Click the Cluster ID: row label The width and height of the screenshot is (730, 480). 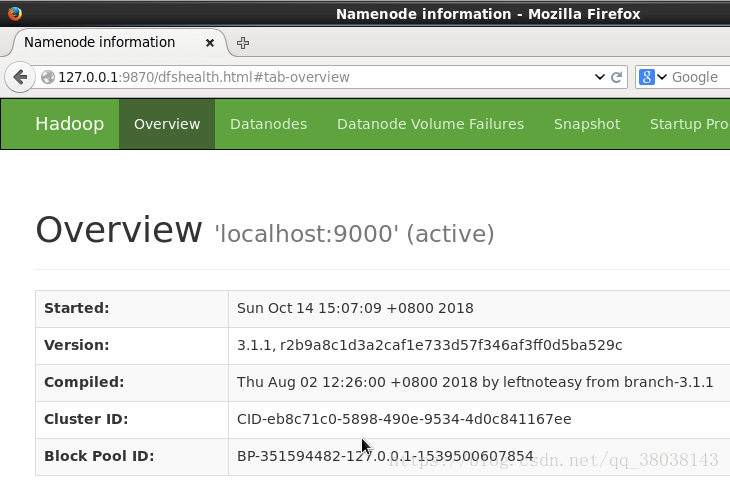point(86,419)
